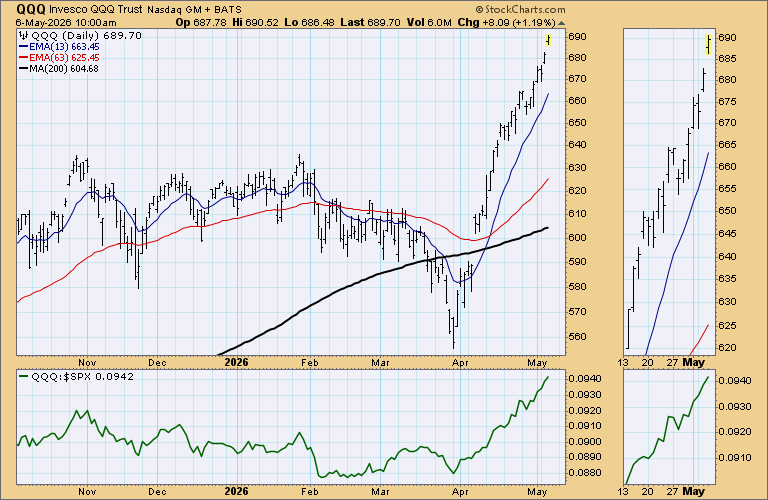The height and width of the screenshot is (500, 768).
Task: Click the bold '2026' label under the main price chart
Action: 236,363
